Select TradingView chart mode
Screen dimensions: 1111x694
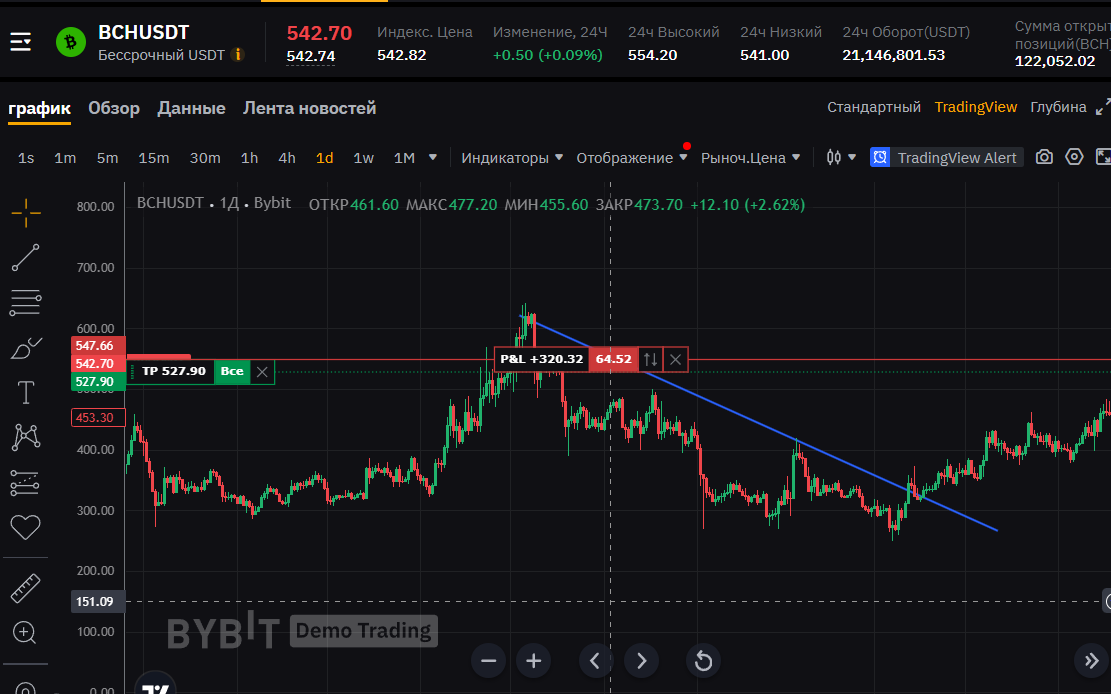point(976,107)
